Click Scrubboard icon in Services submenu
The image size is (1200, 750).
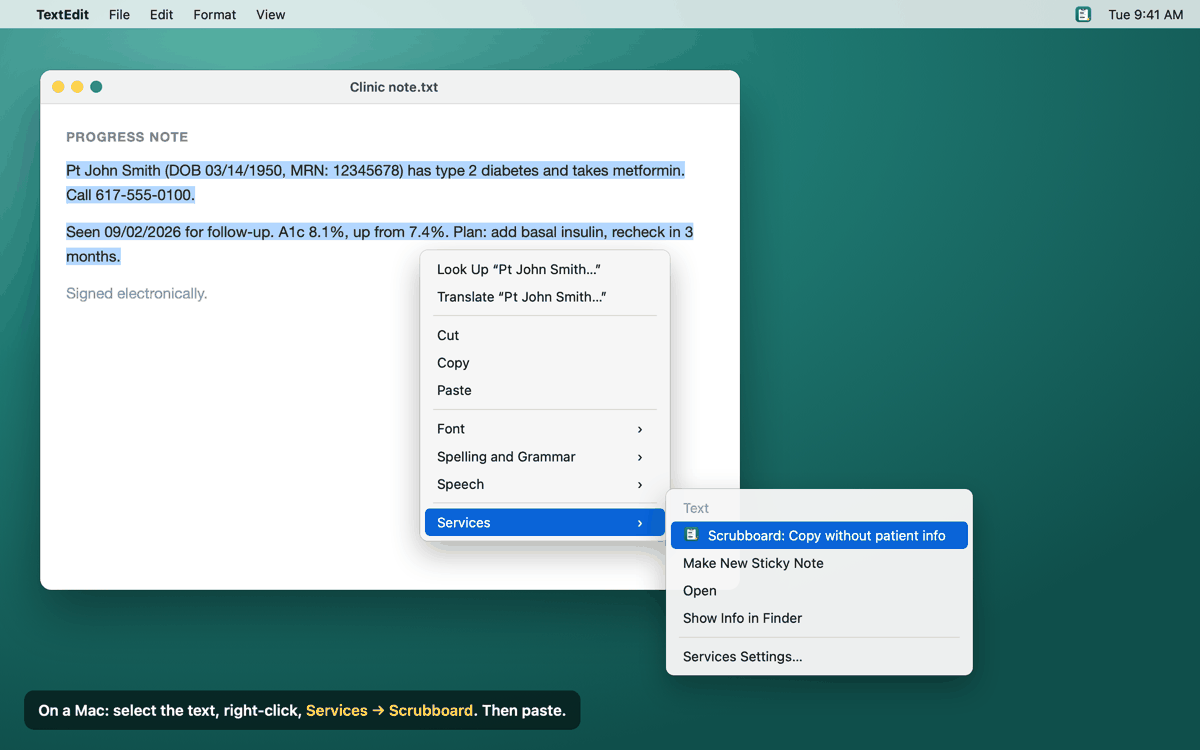pyautogui.click(x=691, y=535)
